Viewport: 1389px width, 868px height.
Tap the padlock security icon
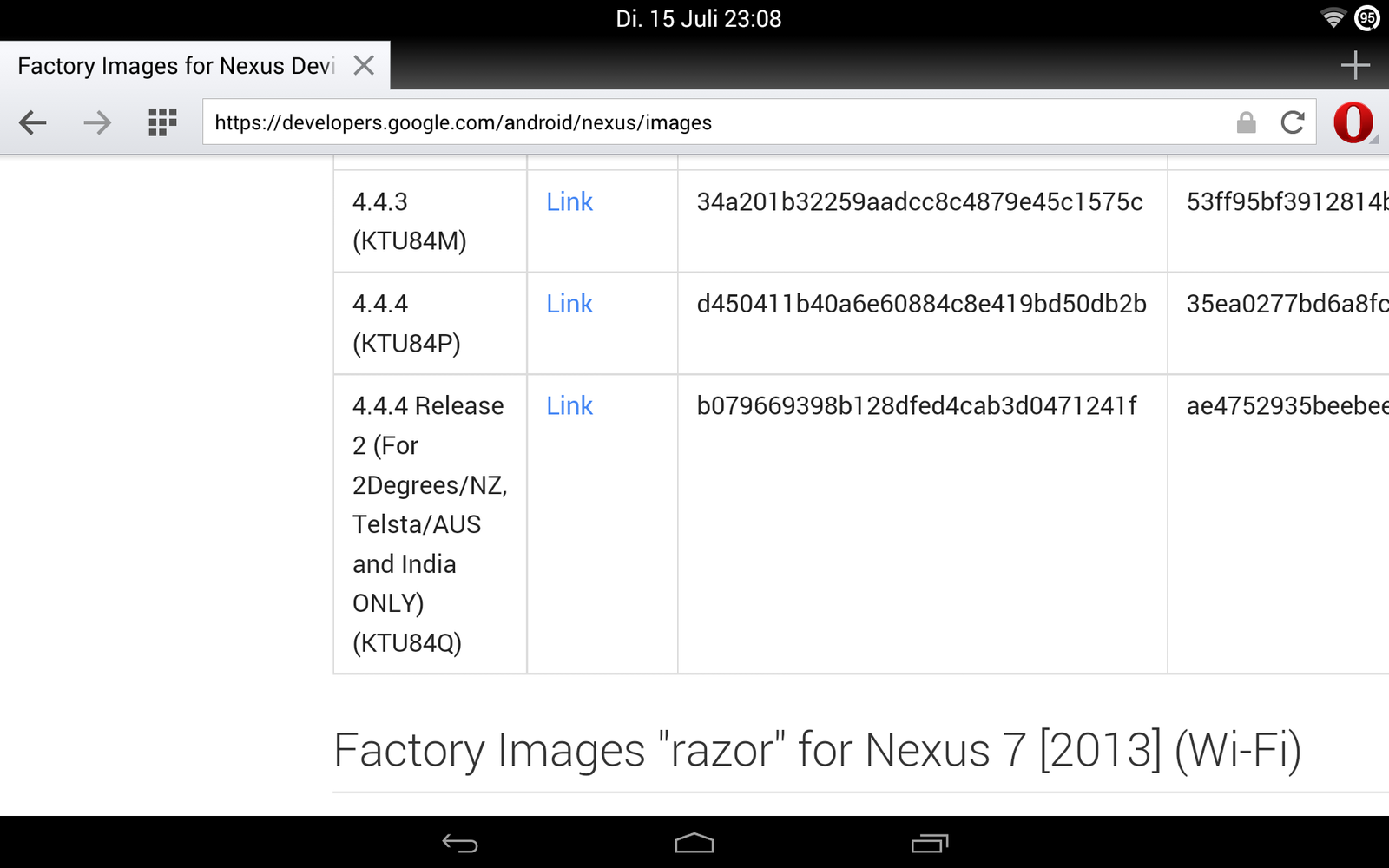tap(1247, 122)
